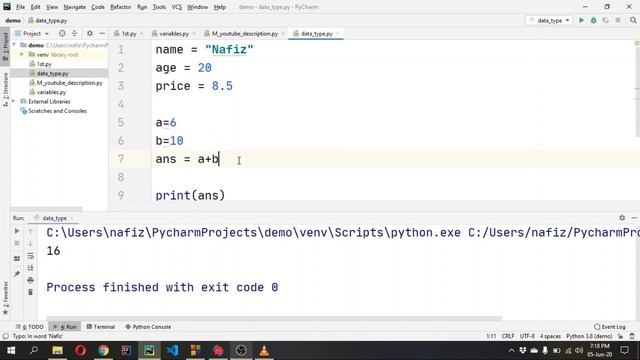This screenshot has width=640, height=360.
Task: Click the UTF-8 encoding selector
Action: 527,336
